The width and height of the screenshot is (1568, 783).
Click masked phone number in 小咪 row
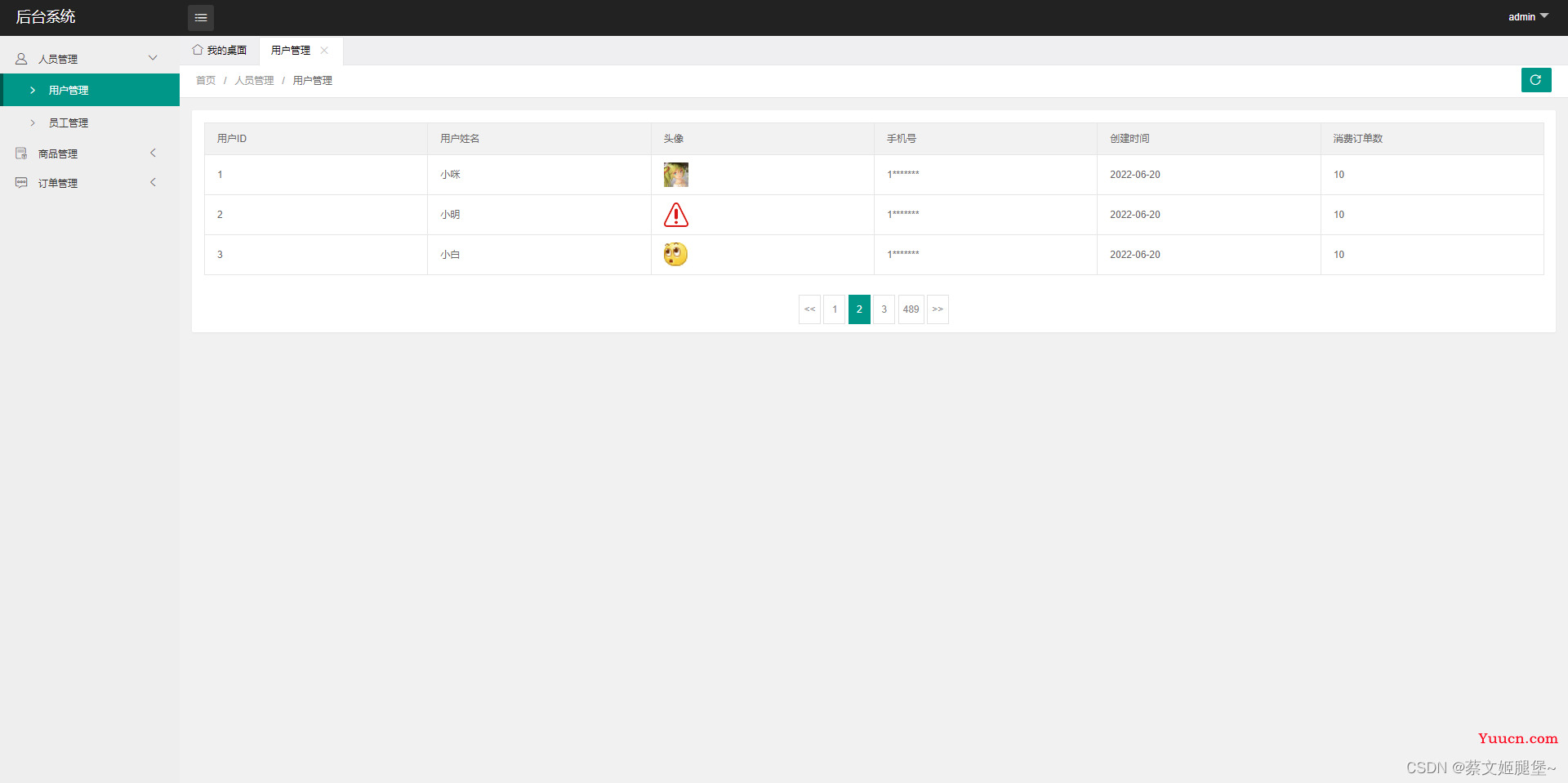[x=903, y=175]
